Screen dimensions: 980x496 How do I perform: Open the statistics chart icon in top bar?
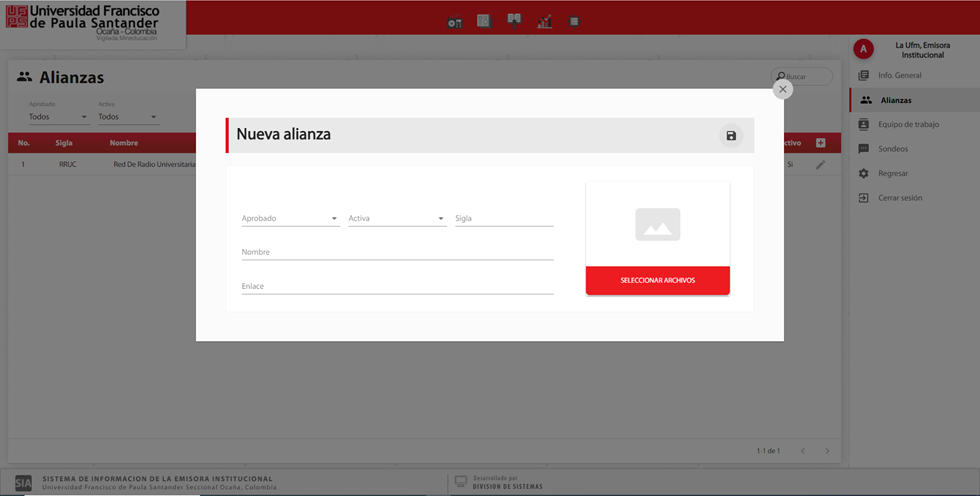[545, 21]
